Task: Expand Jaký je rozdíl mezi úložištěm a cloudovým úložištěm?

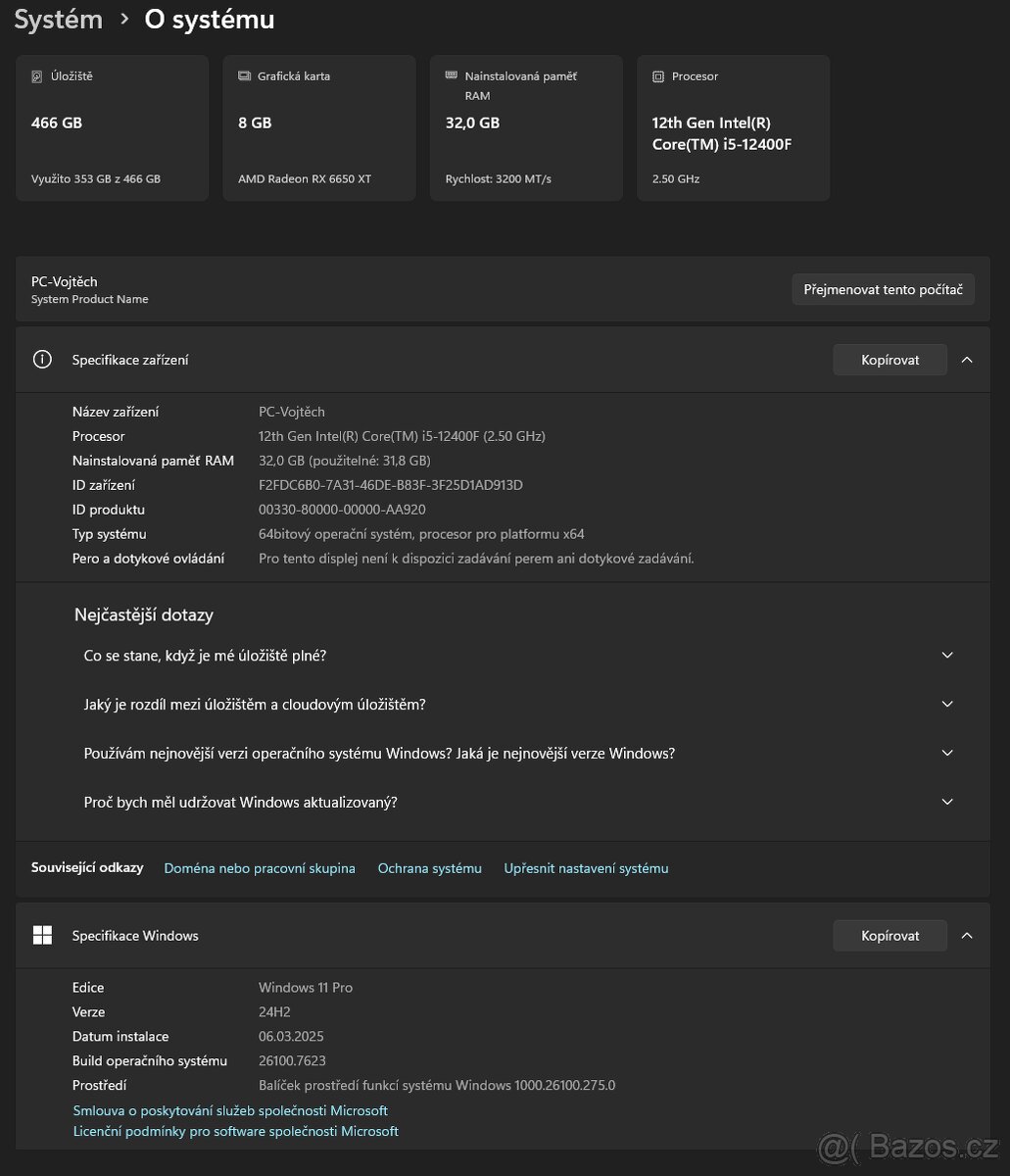Action: click(x=946, y=704)
